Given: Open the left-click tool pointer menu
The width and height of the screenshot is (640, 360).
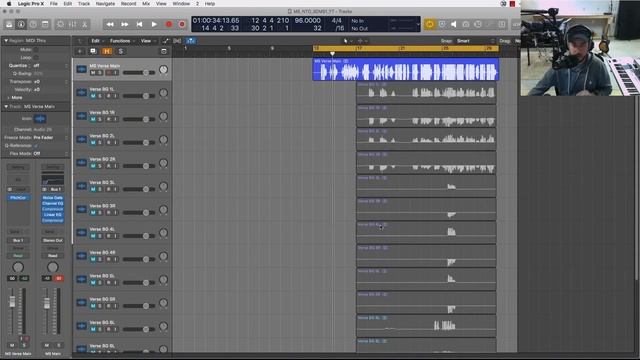Looking at the screenshot, I should [x=347, y=41].
